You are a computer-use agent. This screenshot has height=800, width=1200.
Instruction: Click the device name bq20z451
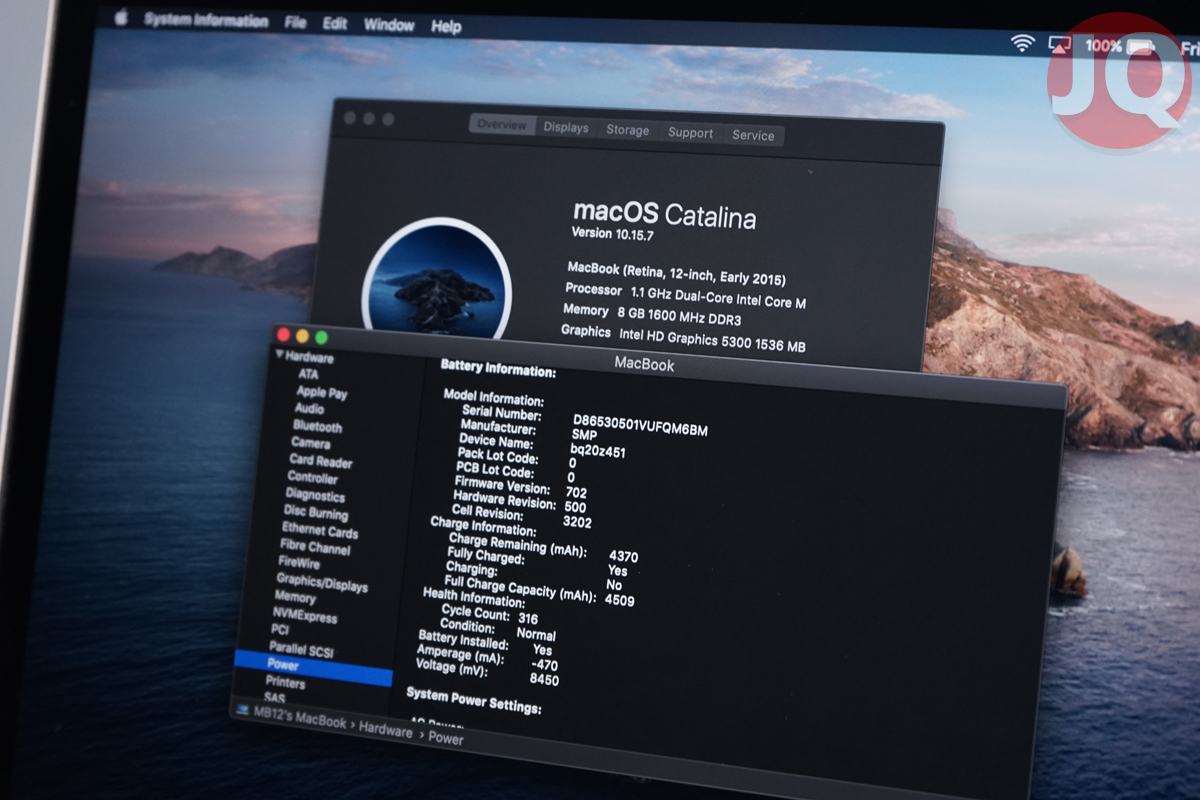click(597, 450)
